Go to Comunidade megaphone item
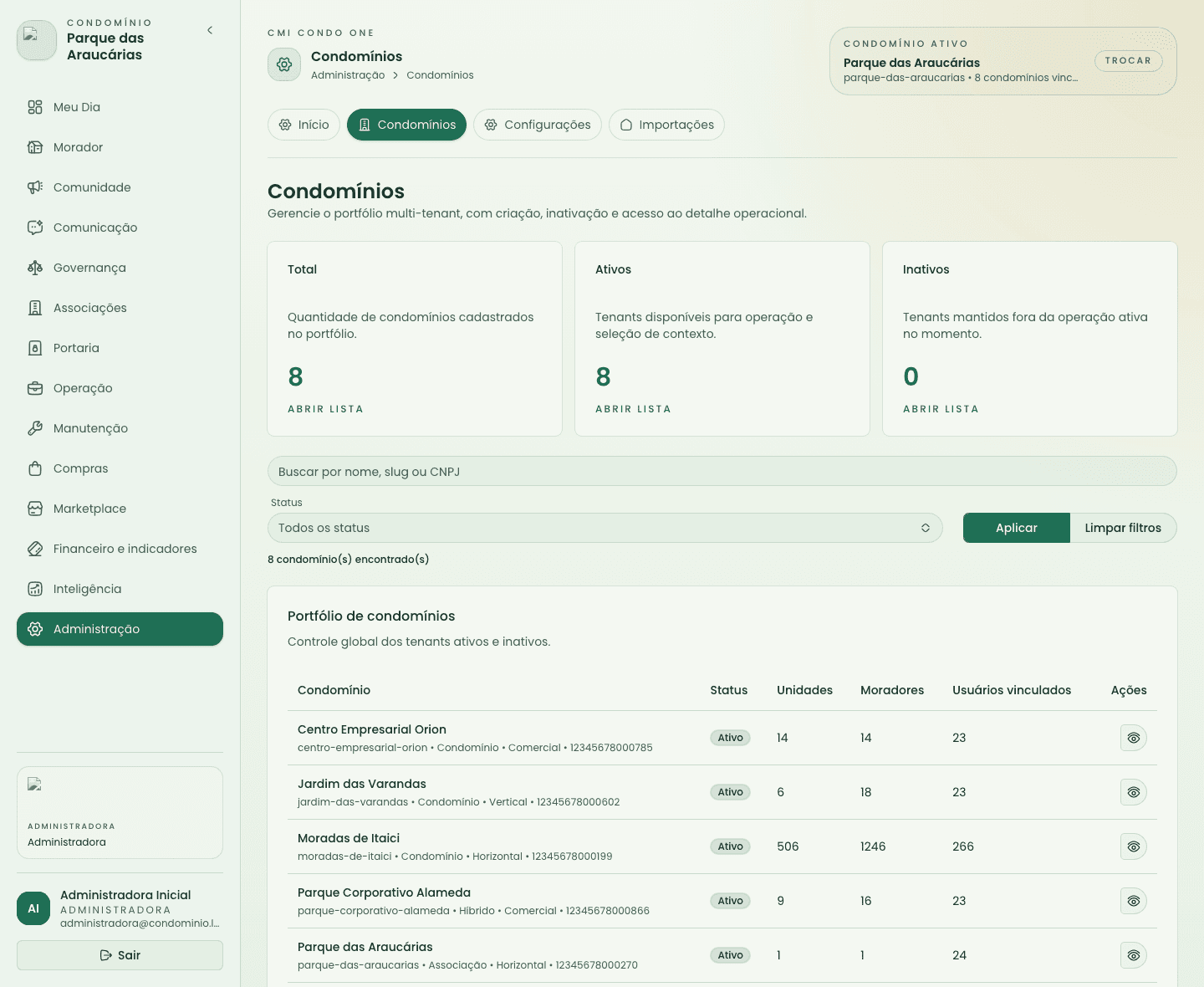Screen dimensions: 1204x987 click(120, 187)
